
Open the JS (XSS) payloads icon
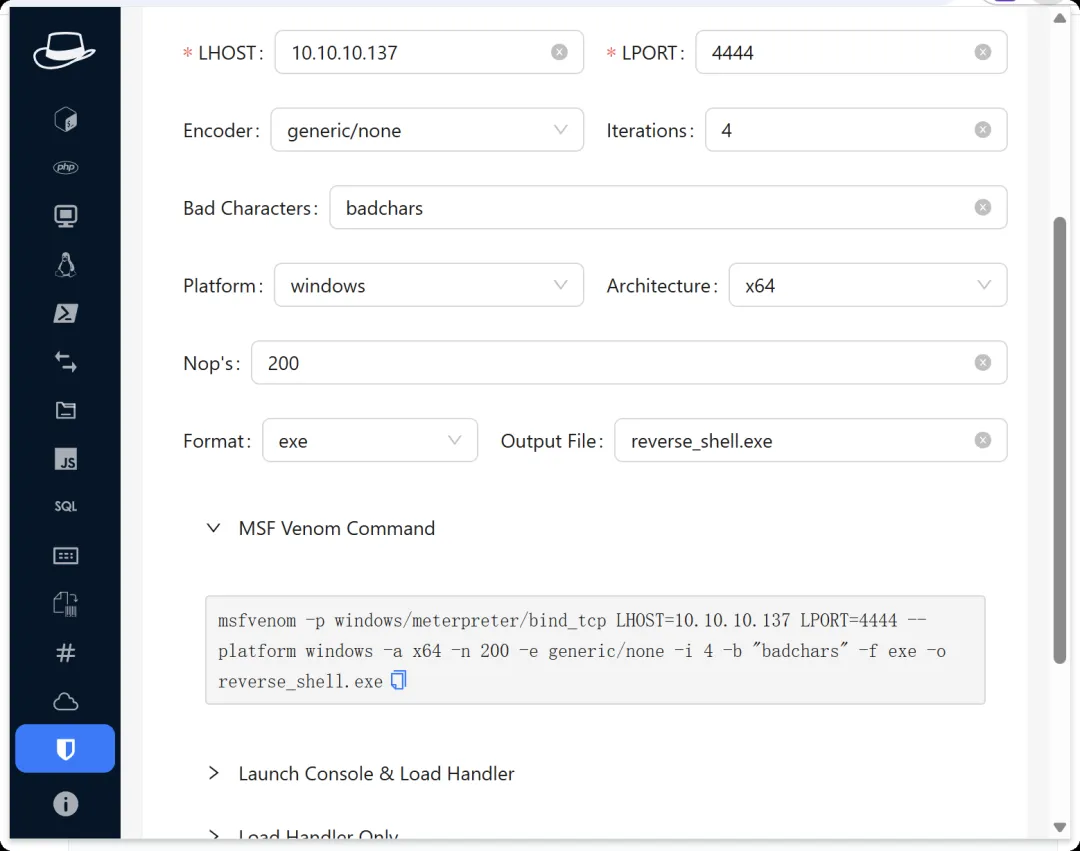(65, 459)
